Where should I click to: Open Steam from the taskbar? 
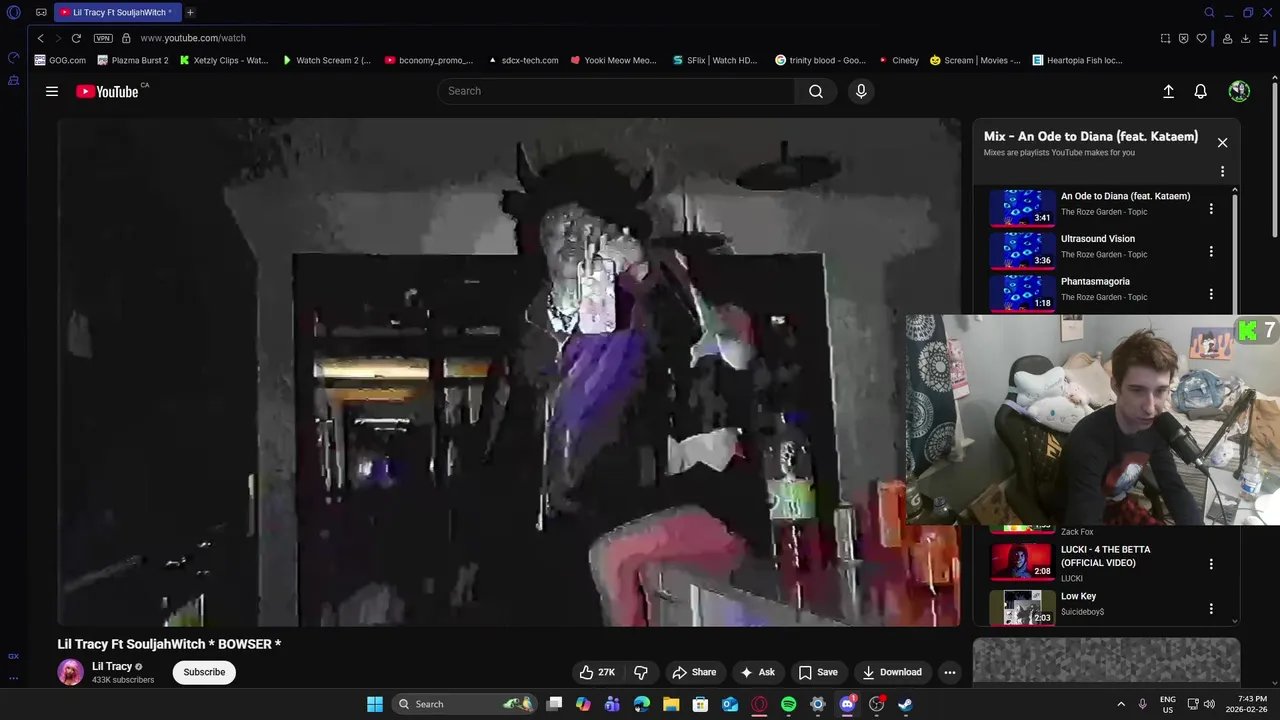[x=905, y=704]
